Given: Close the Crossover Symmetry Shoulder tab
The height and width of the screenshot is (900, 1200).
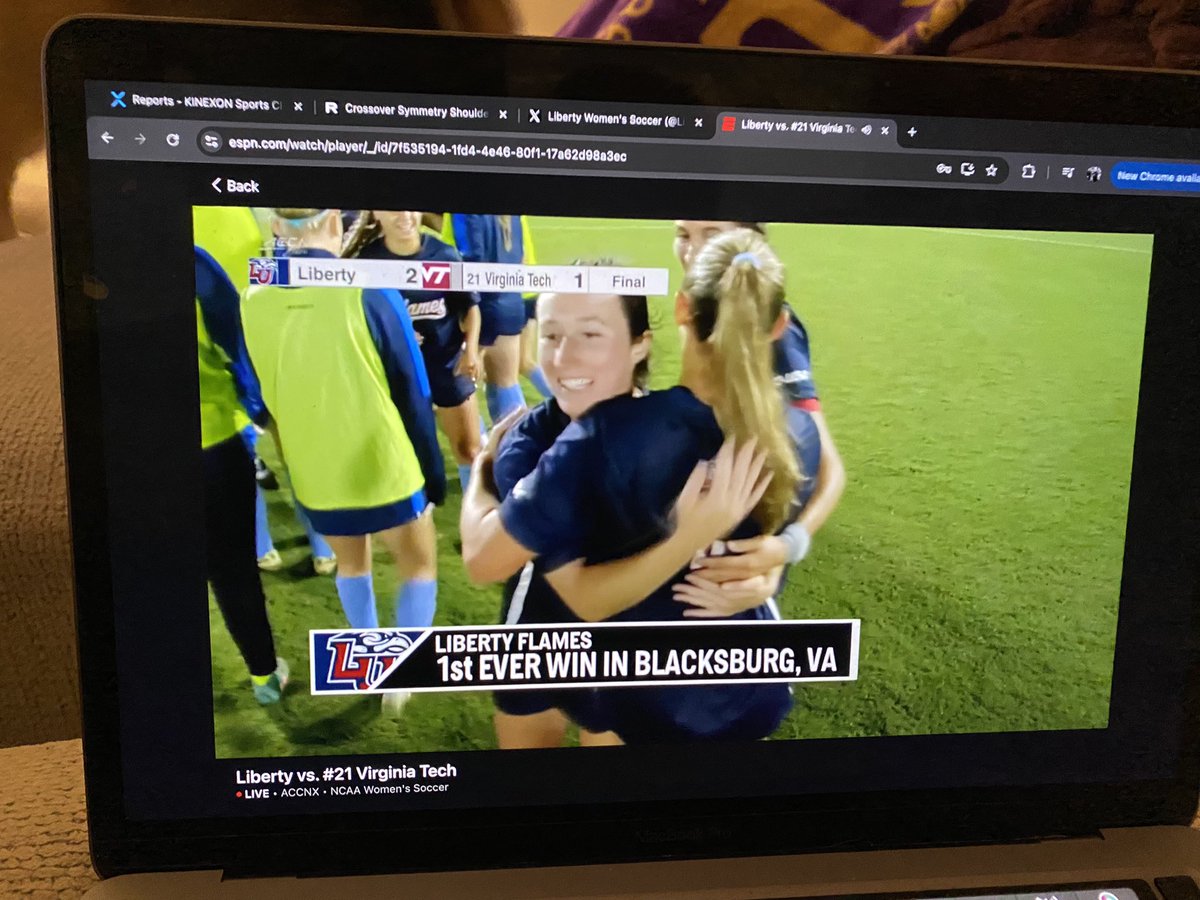Looking at the screenshot, I should pyautogui.click(x=502, y=114).
